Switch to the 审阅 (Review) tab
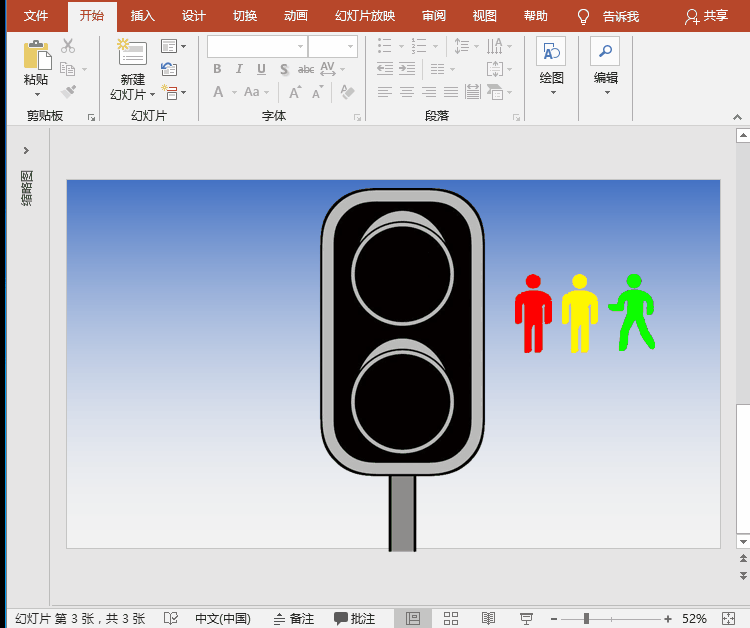Image resolution: width=750 pixels, height=628 pixels. point(434,16)
